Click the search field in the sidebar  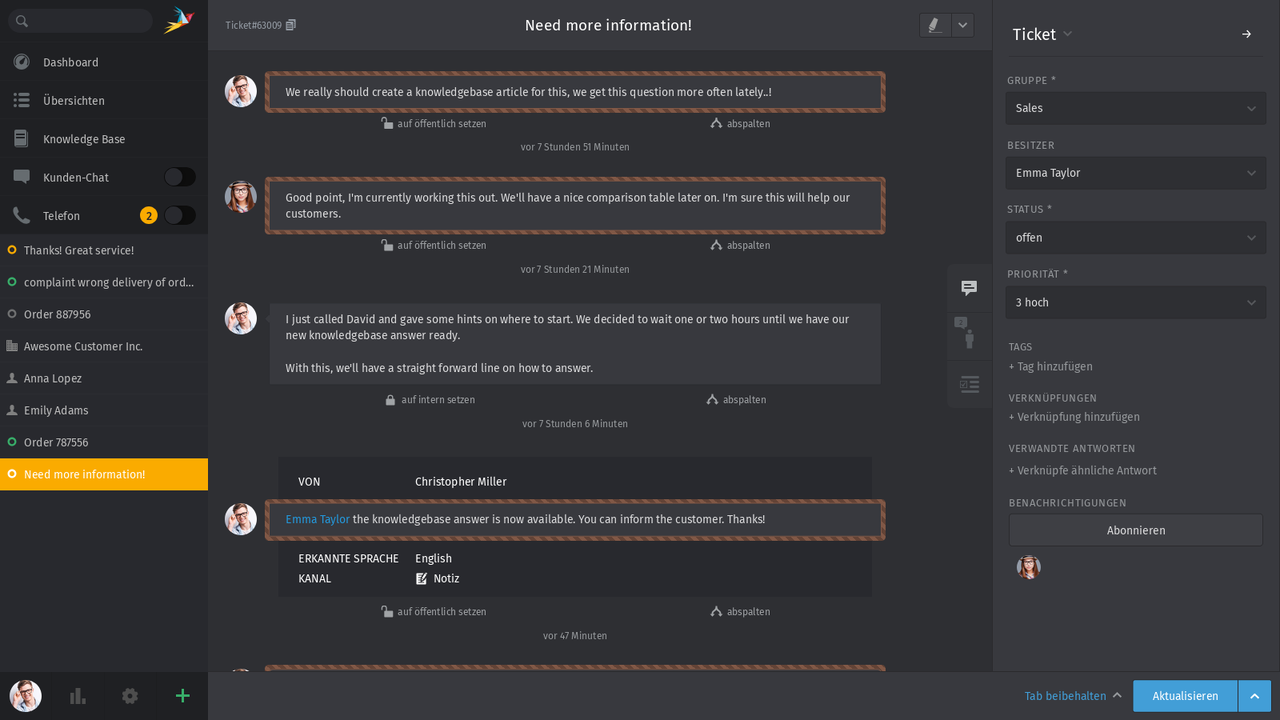point(80,19)
